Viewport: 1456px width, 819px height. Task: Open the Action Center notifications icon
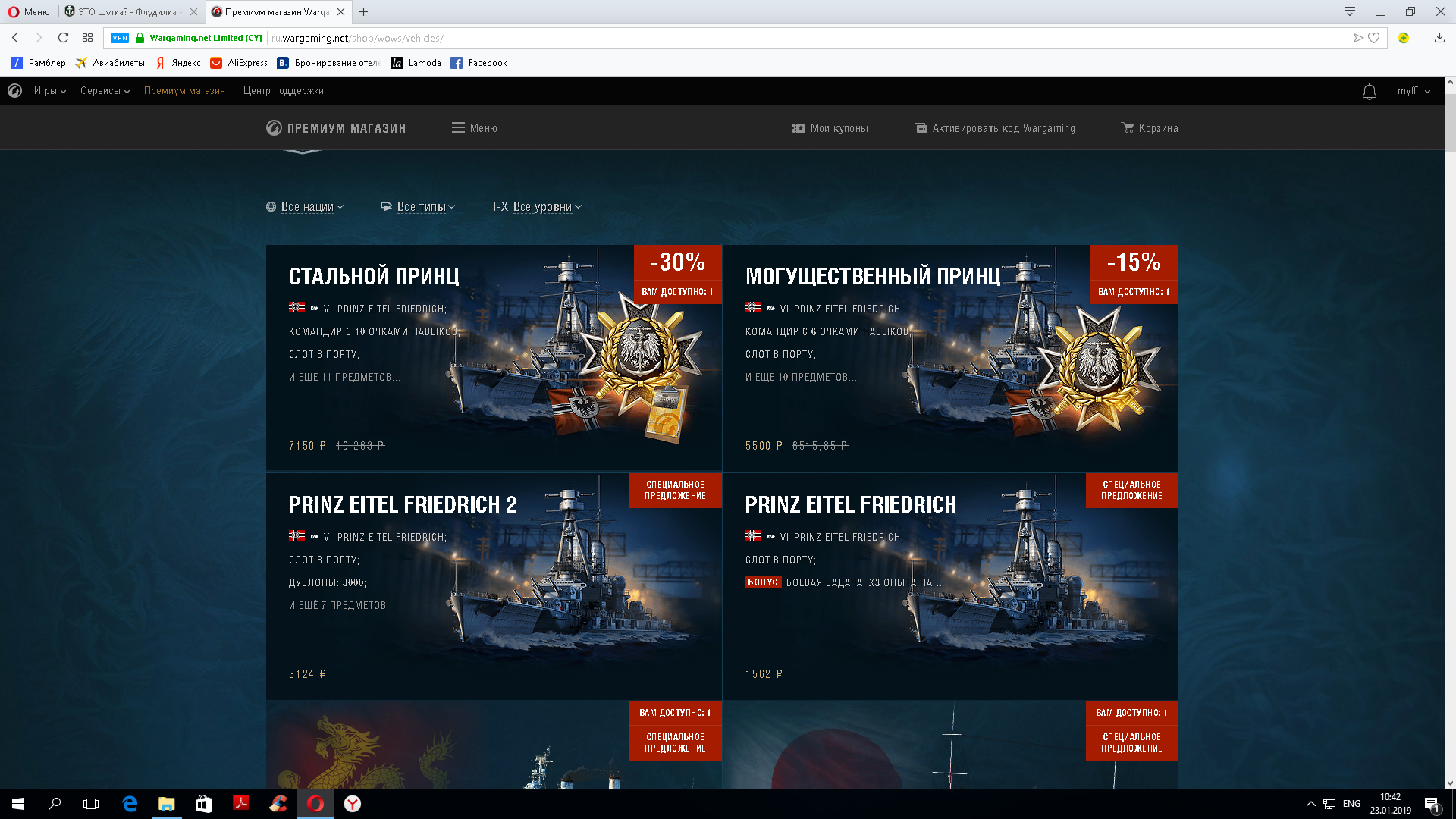pyautogui.click(x=1432, y=804)
